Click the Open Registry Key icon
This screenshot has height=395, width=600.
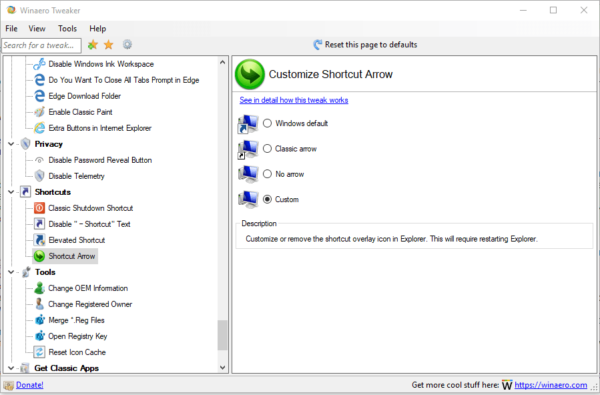click(39, 336)
